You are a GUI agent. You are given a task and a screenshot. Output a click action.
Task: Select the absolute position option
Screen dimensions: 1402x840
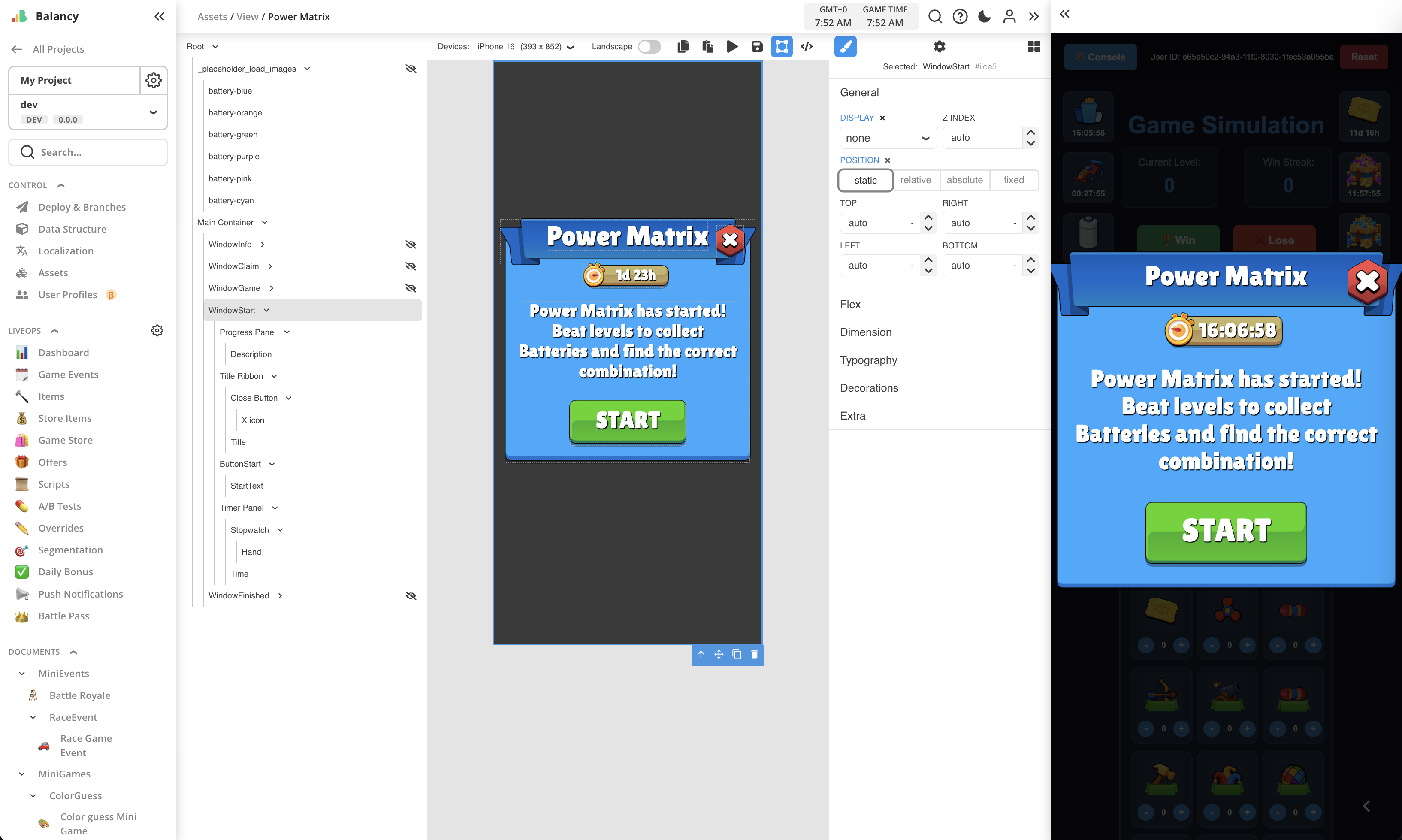tap(964, 180)
